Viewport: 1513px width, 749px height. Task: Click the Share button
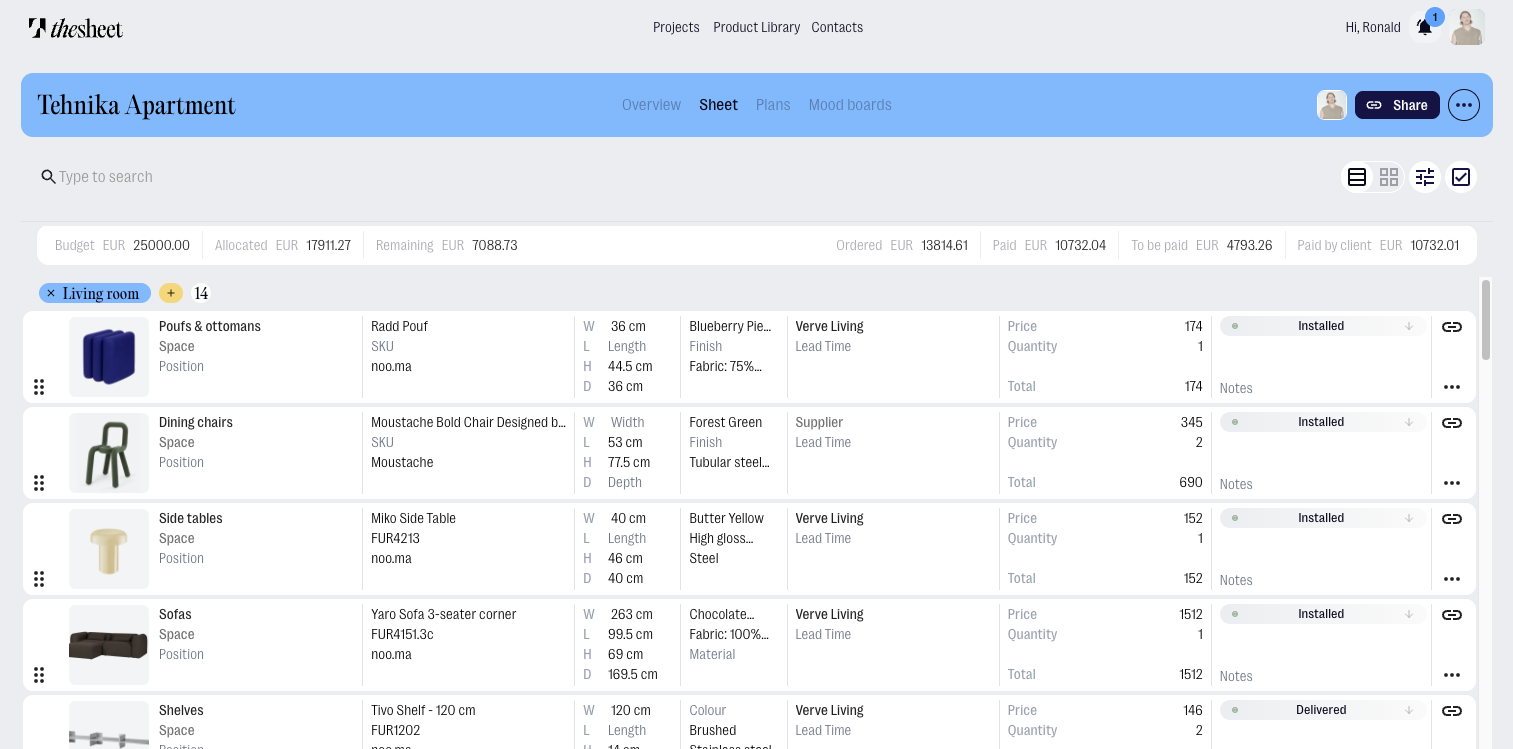[x=1397, y=105]
